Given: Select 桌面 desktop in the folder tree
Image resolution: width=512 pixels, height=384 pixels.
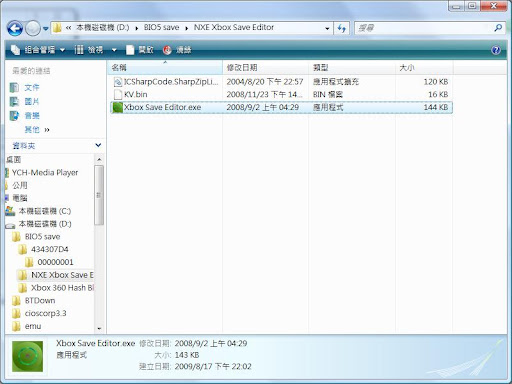Looking at the screenshot, I should (x=13, y=160).
